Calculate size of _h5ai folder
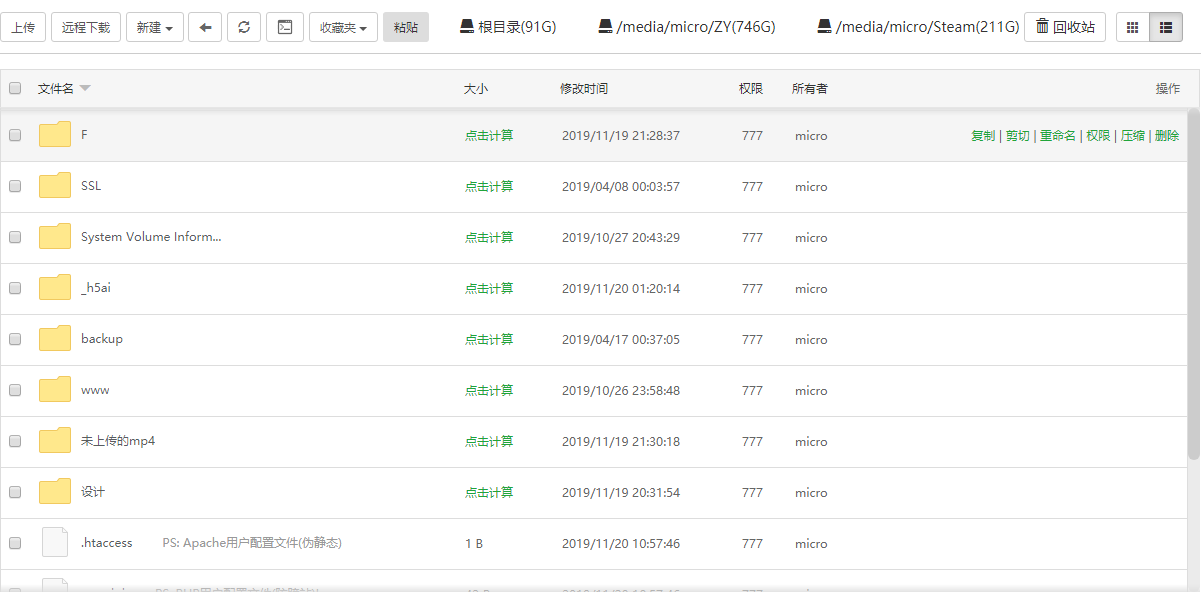Image resolution: width=1201 pixels, height=594 pixels. pyautogui.click(x=489, y=289)
